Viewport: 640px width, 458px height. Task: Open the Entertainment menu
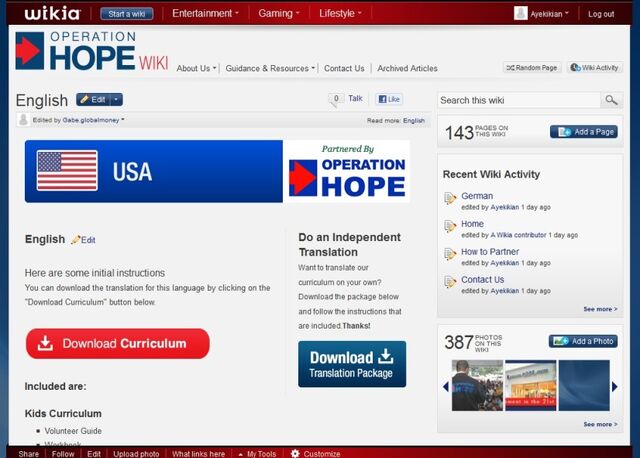(x=205, y=13)
